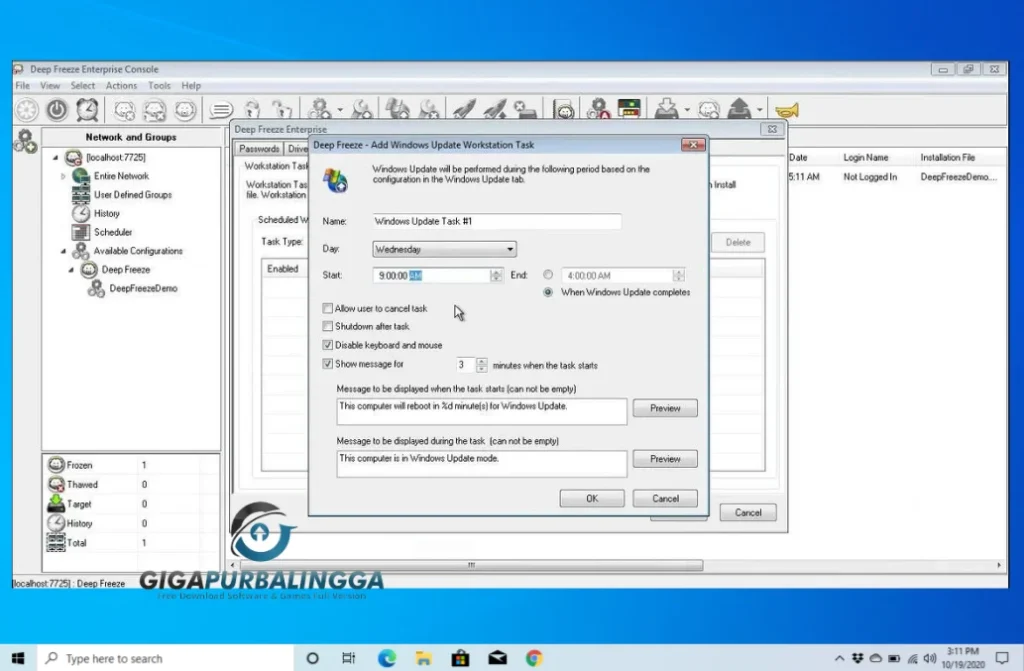
Task: Uncheck Disable keyboard and mouse
Action: pyautogui.click(x=328, y=345)
